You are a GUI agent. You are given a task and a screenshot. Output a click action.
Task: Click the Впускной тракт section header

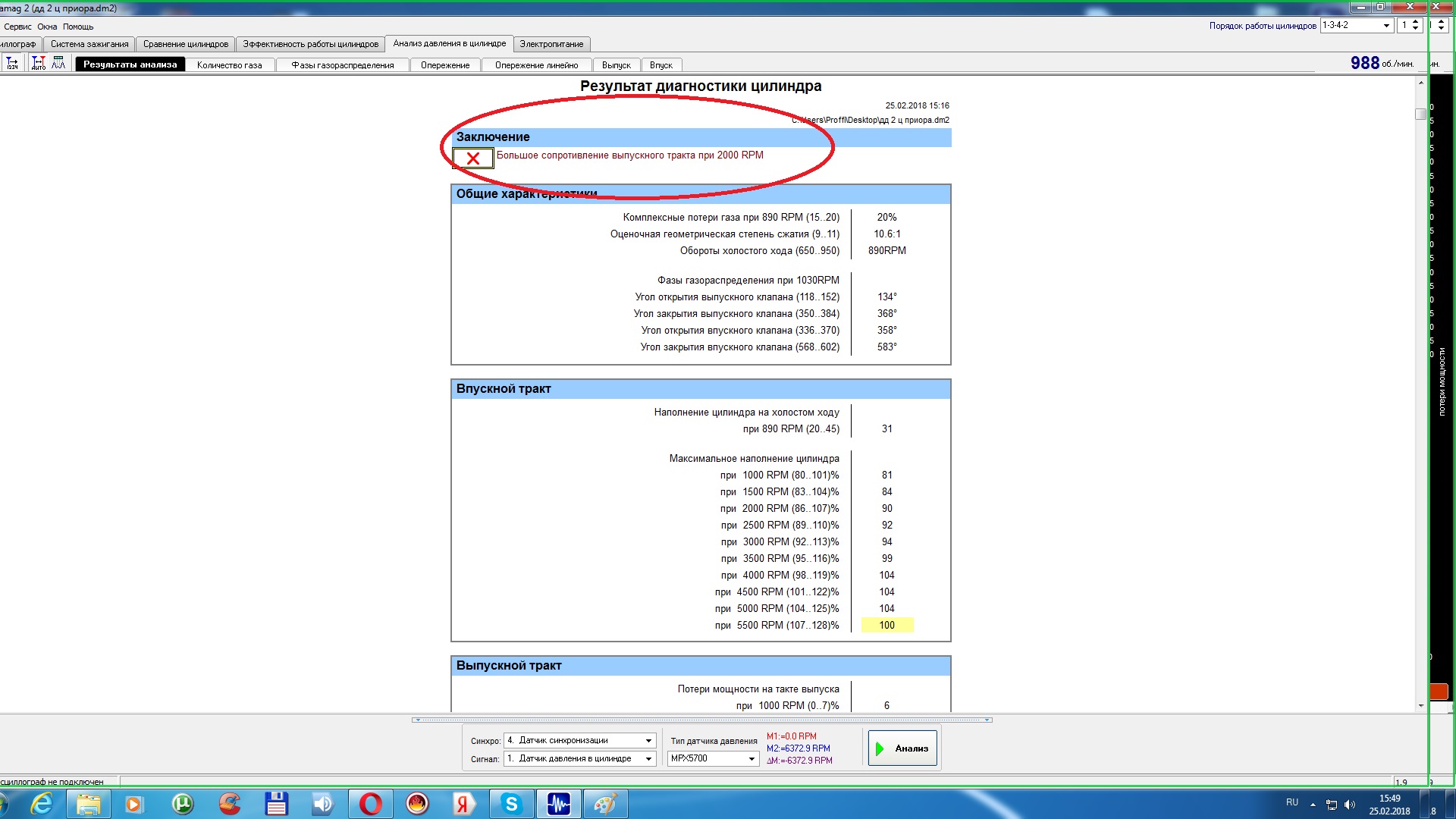point(701,389)
